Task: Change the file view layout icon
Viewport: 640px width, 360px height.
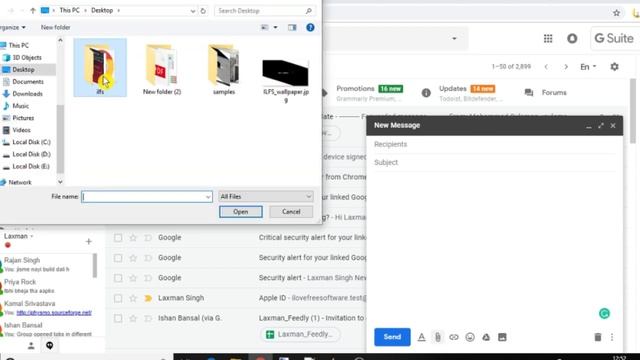Action: click(x=264, y=27)
